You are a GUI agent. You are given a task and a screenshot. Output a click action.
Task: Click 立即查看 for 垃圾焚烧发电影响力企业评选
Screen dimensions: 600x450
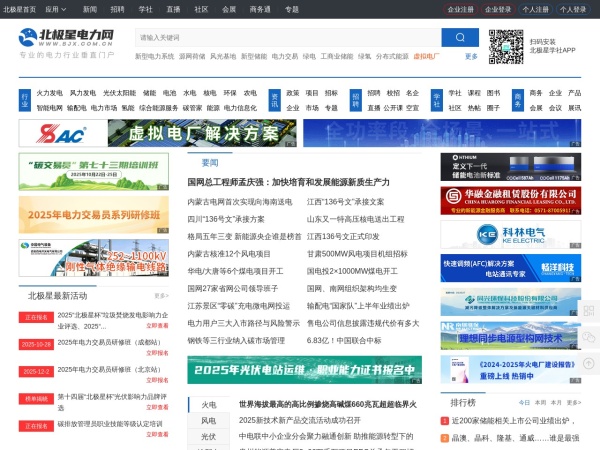(157, 326)
